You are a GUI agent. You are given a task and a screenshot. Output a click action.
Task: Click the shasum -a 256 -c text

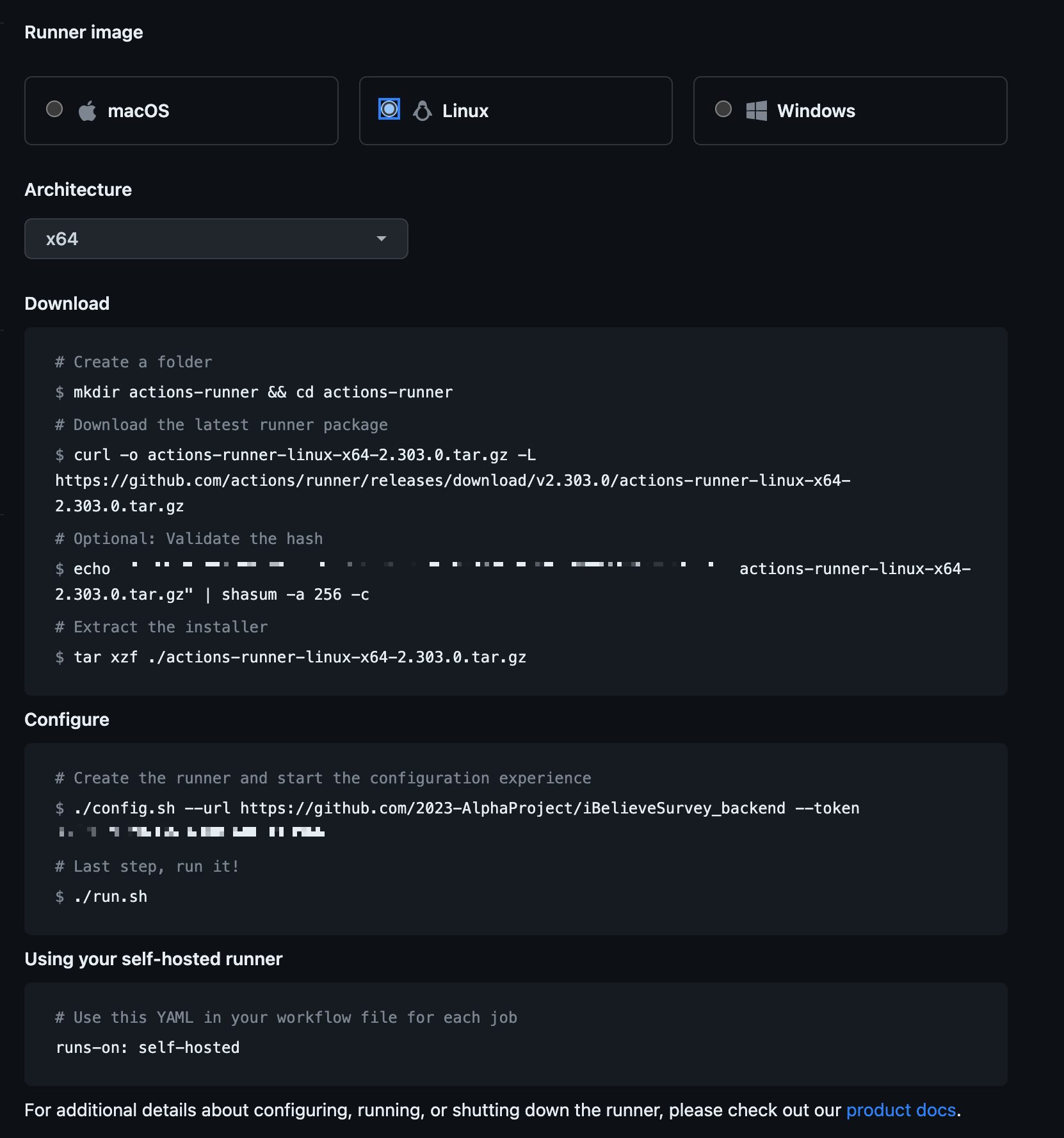[x=295, y=595]
